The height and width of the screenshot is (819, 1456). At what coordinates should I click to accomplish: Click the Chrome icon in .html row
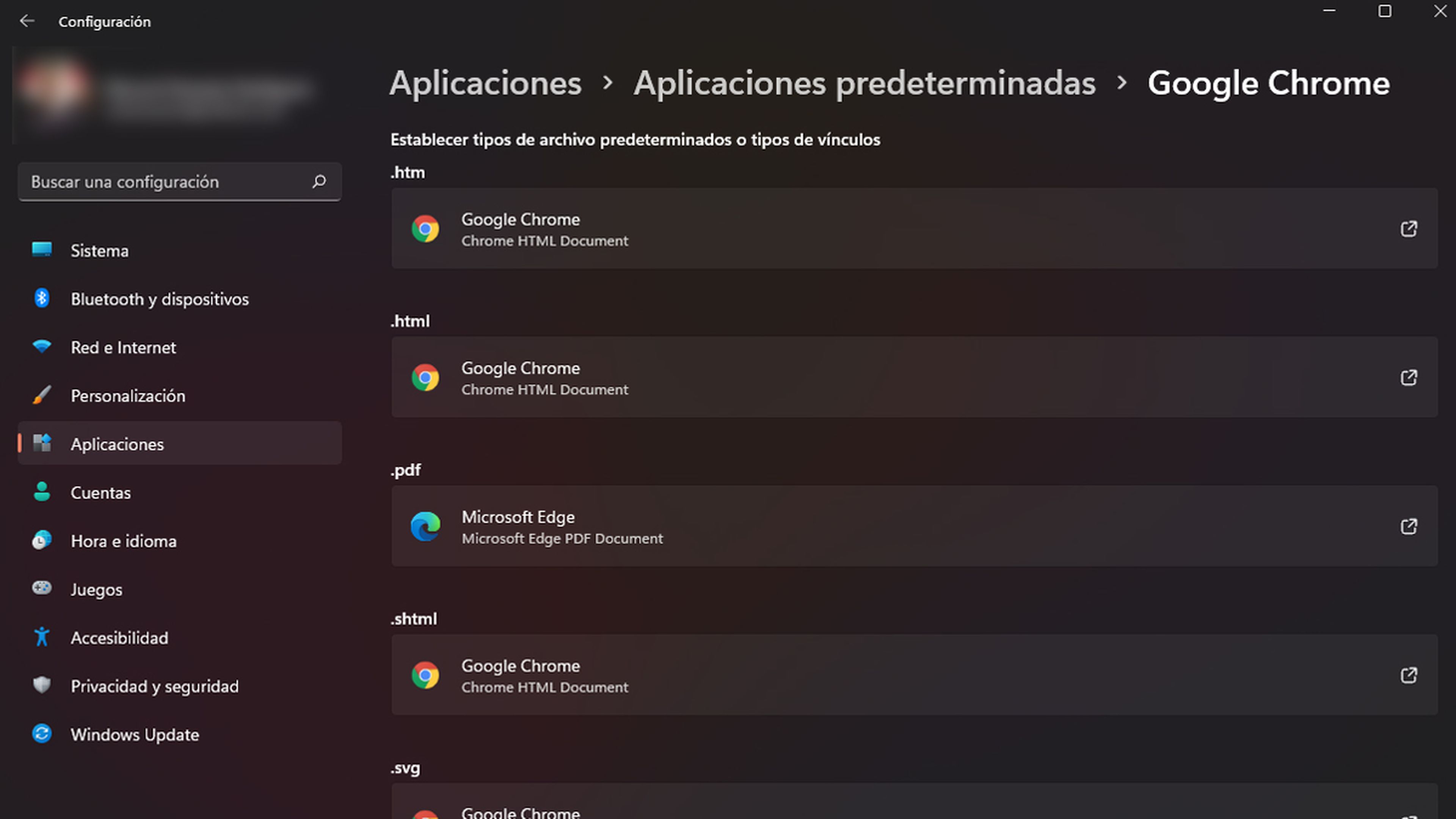(425, 378)
